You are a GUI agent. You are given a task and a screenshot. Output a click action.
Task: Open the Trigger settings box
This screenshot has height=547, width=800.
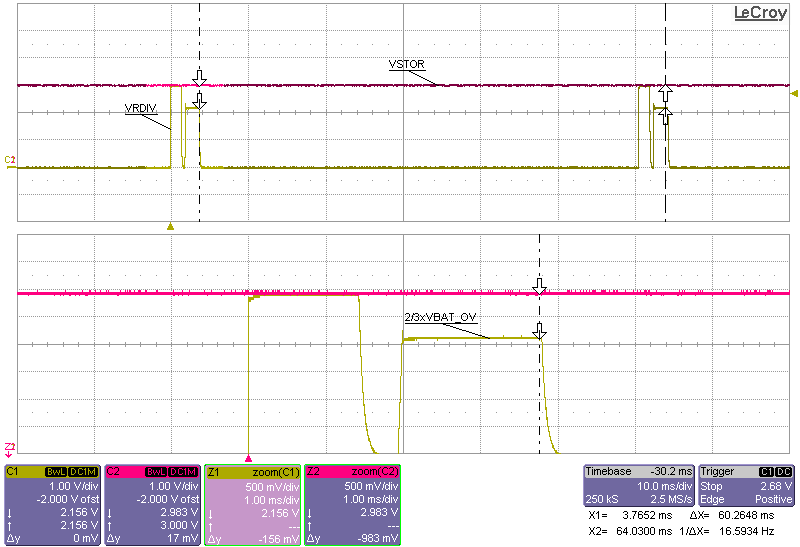pyautogui.click(x=746, y=486)
